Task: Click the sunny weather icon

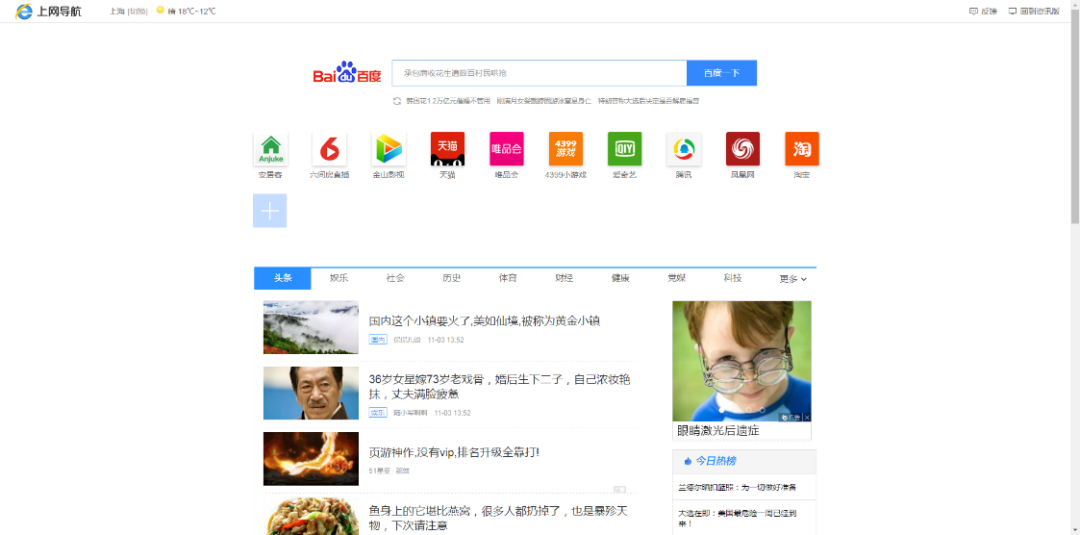Action: point(160,10)
